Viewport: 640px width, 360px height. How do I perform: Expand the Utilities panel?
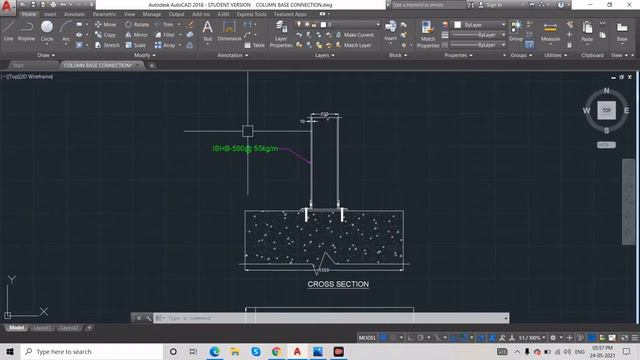556,55
